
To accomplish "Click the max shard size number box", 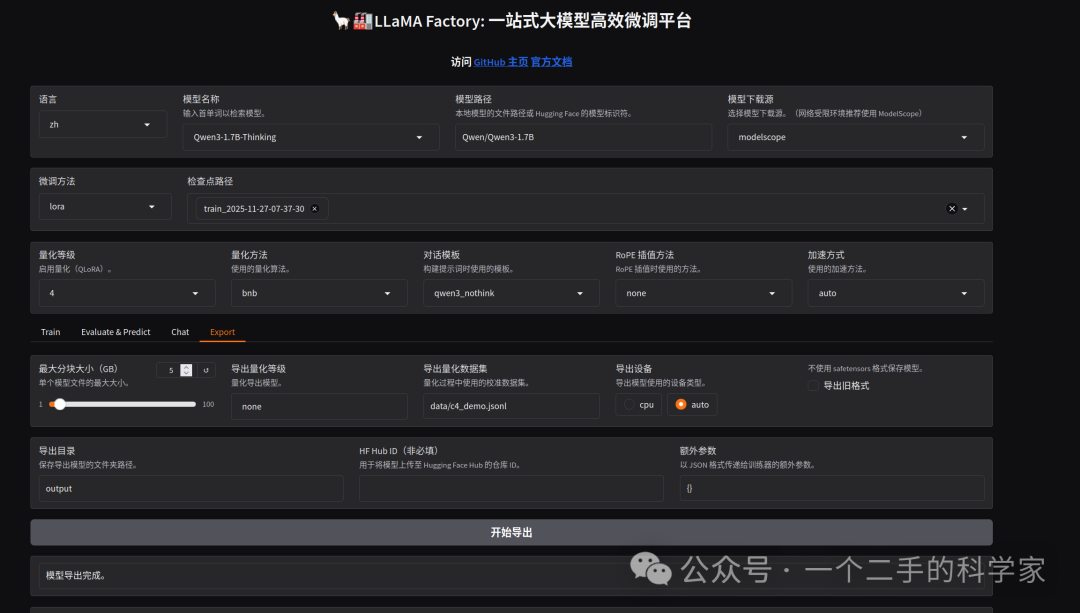I will (x=175, y=370).
